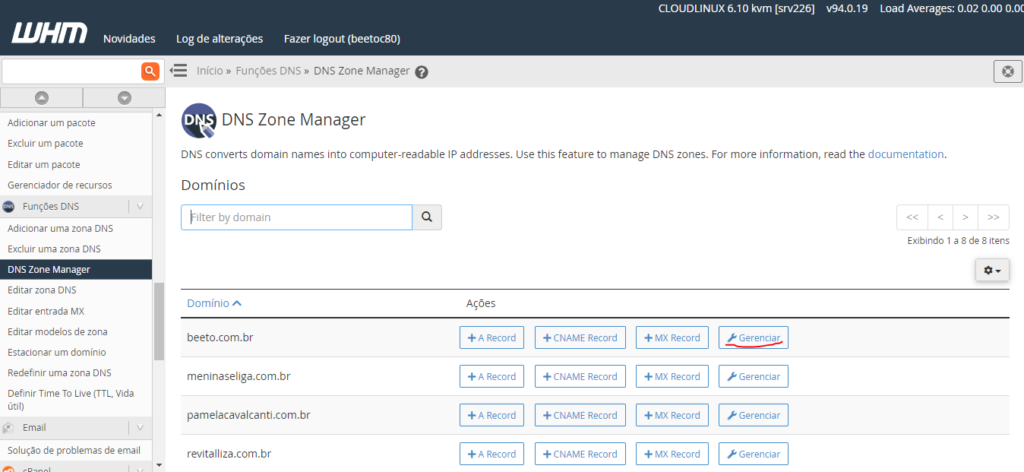Collapse the Email section chevron
The width and height of the screenshot is (1024, 472).
[x=140, y=428]
